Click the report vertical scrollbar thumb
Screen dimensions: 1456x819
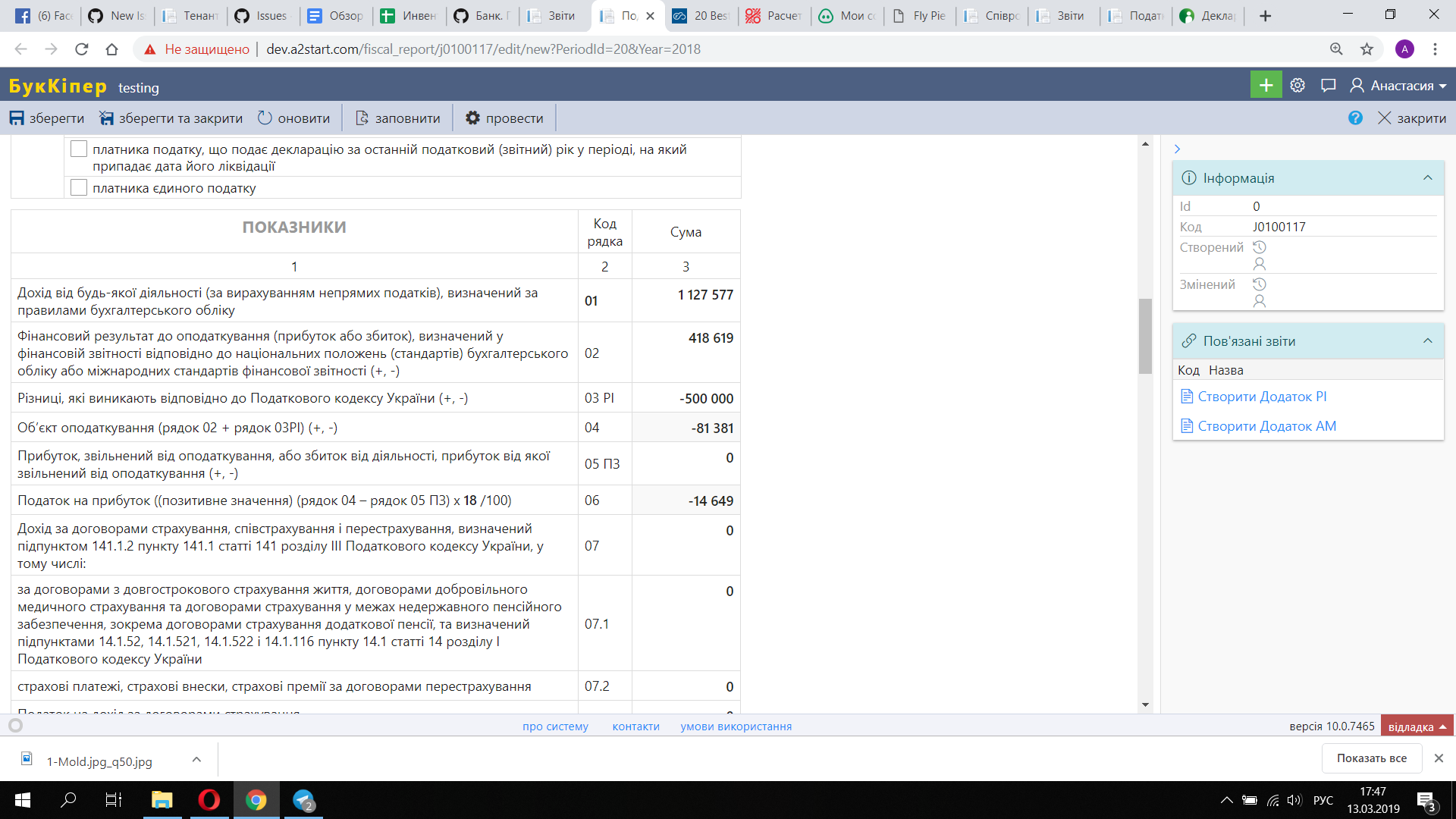(1145, 335)
